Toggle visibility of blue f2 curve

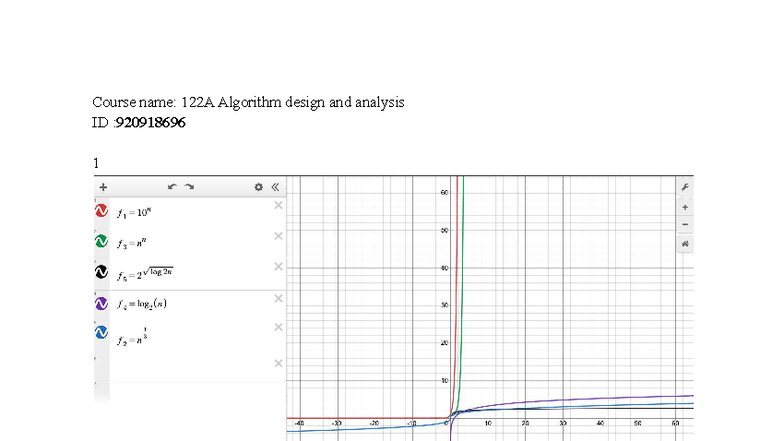click(x=102, y=332)
